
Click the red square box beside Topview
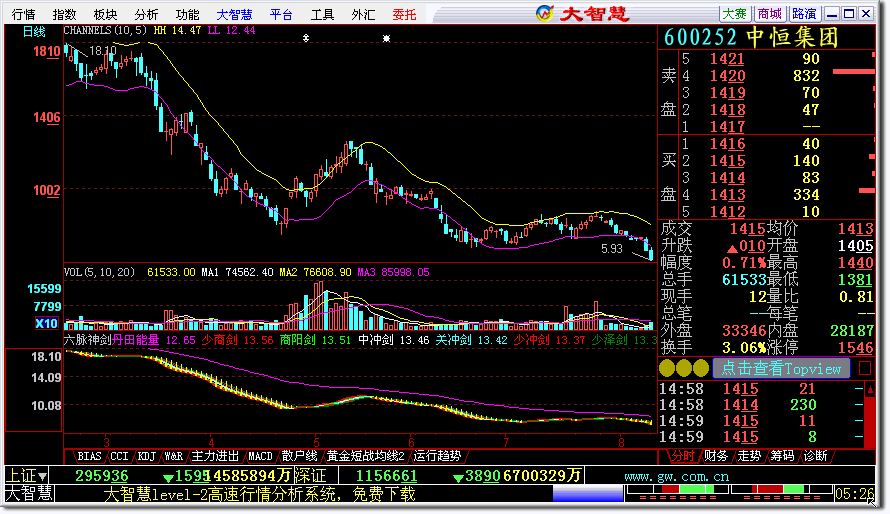coord(865,368)
